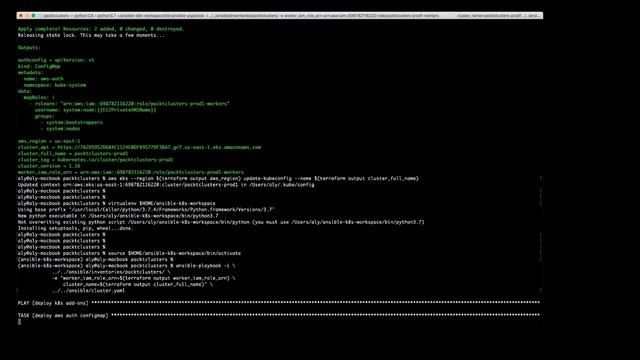Select 'aws_region = us-east-1' output
The height and width of the screenshot is (360, 640).
point(49,141)
